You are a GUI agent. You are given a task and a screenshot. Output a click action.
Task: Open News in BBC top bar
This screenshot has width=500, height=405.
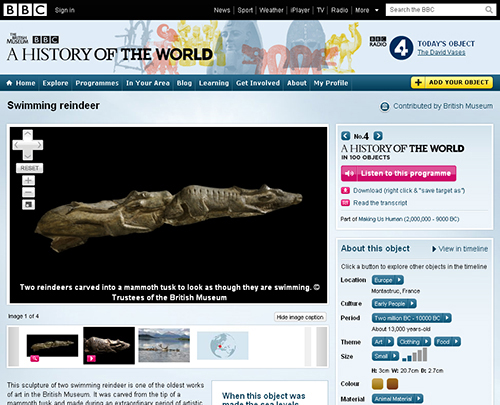point(222,10)
